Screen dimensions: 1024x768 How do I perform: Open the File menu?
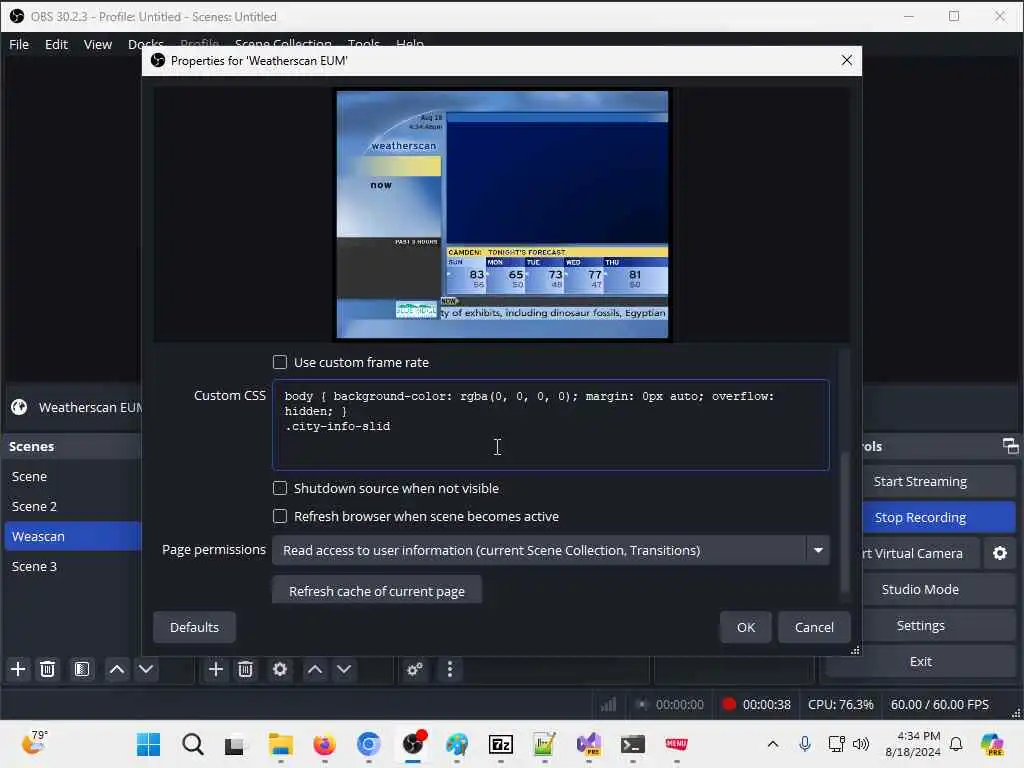(x=19, y=44)
